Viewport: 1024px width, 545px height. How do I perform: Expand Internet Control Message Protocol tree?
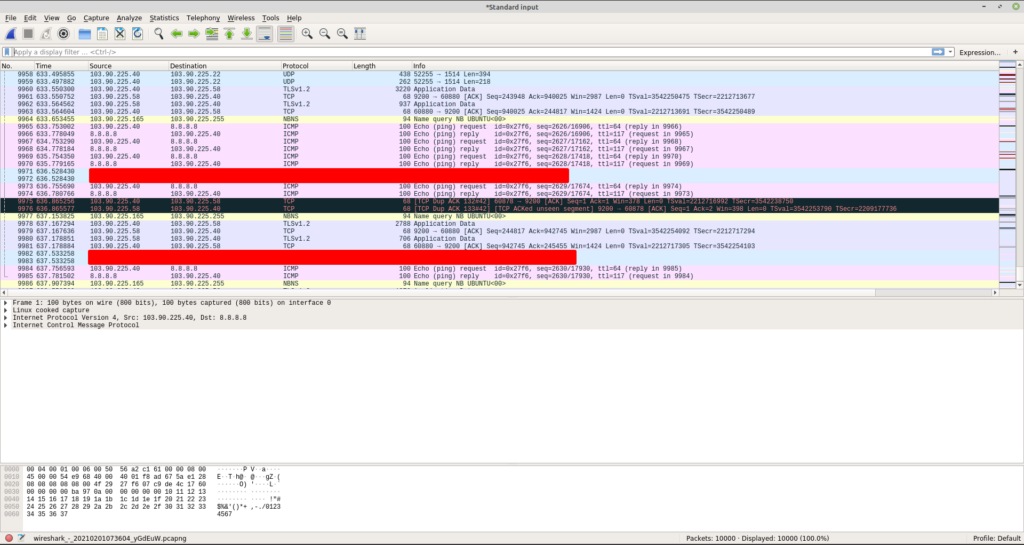click(6, 326)
